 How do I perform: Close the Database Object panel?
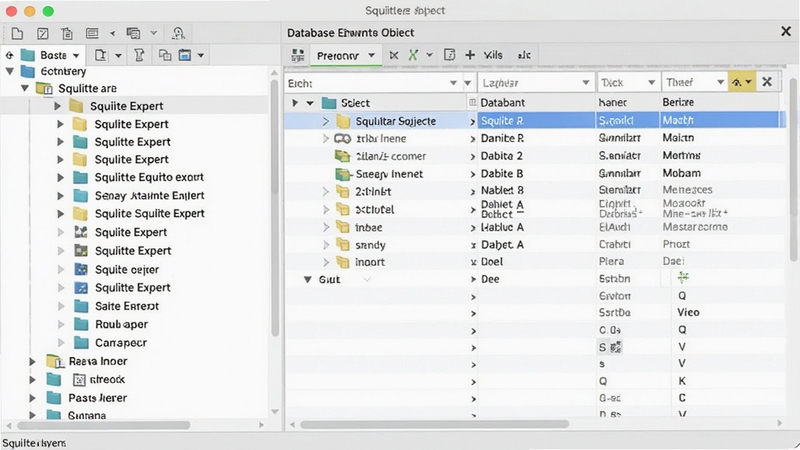click(x=786, y=32)
